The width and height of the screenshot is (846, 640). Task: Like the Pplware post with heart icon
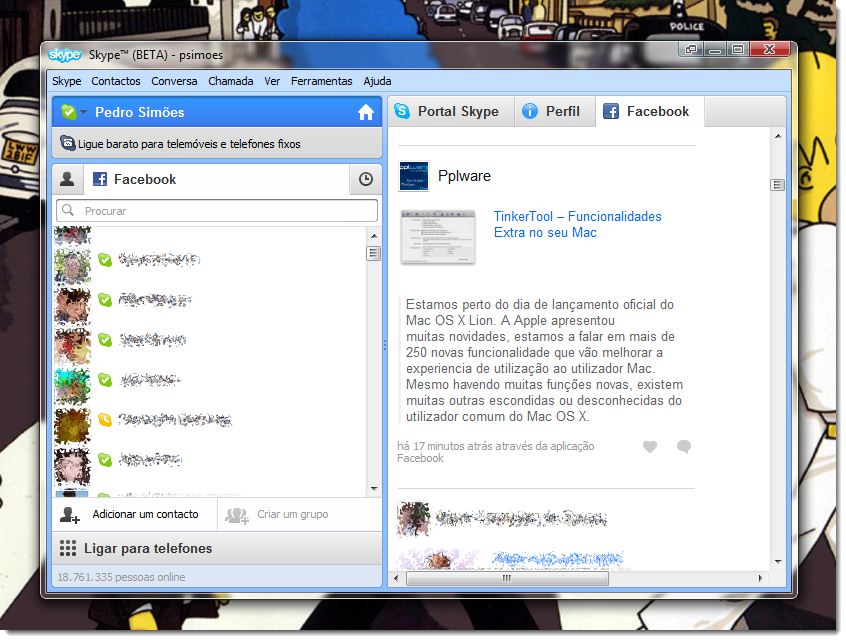click(x=650, y=446)
